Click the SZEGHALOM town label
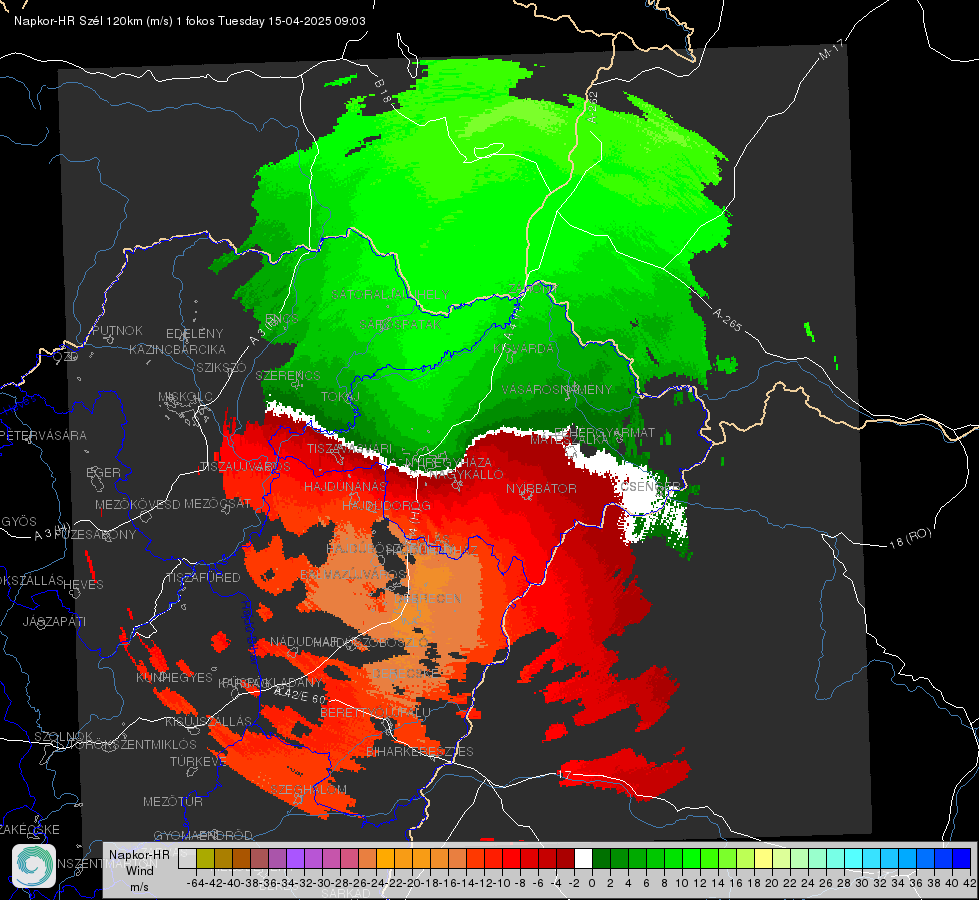979x900 pixels. pos(308,790)
